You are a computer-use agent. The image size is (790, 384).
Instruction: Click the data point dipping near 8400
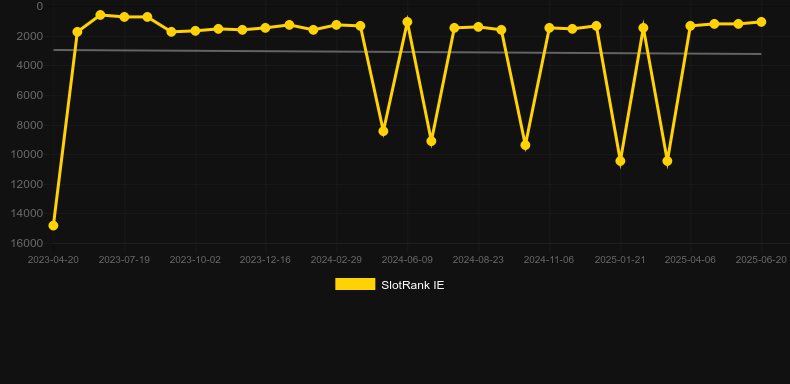click(383, 131)
